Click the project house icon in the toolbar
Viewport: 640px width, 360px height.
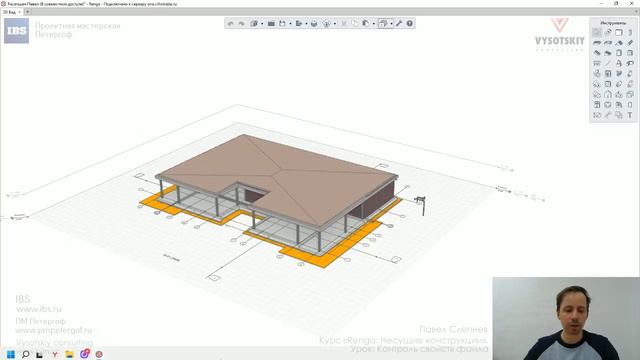(x=254, y=24)
